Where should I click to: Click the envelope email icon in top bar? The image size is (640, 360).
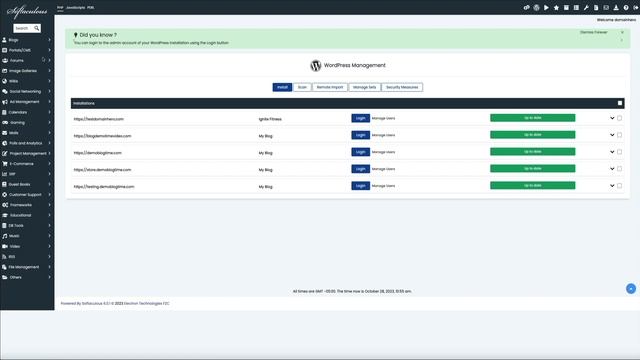tap(606, 8)
